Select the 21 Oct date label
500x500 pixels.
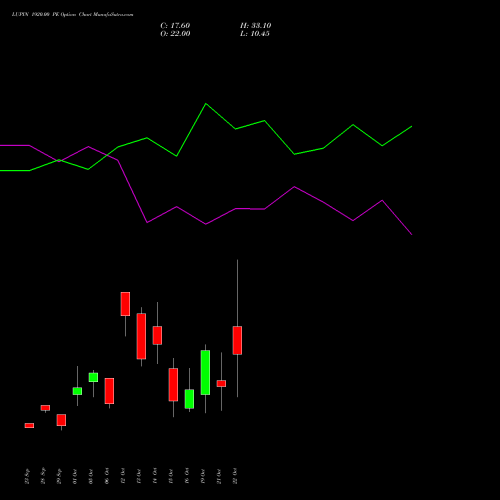(x=219, y=476)
